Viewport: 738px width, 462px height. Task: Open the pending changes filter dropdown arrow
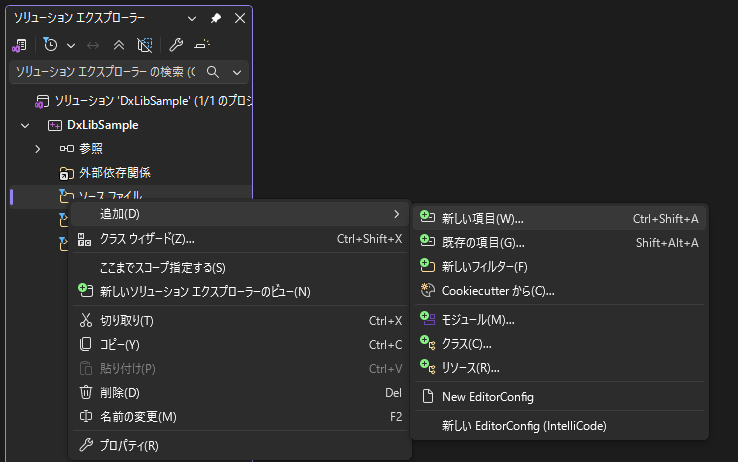71,46
